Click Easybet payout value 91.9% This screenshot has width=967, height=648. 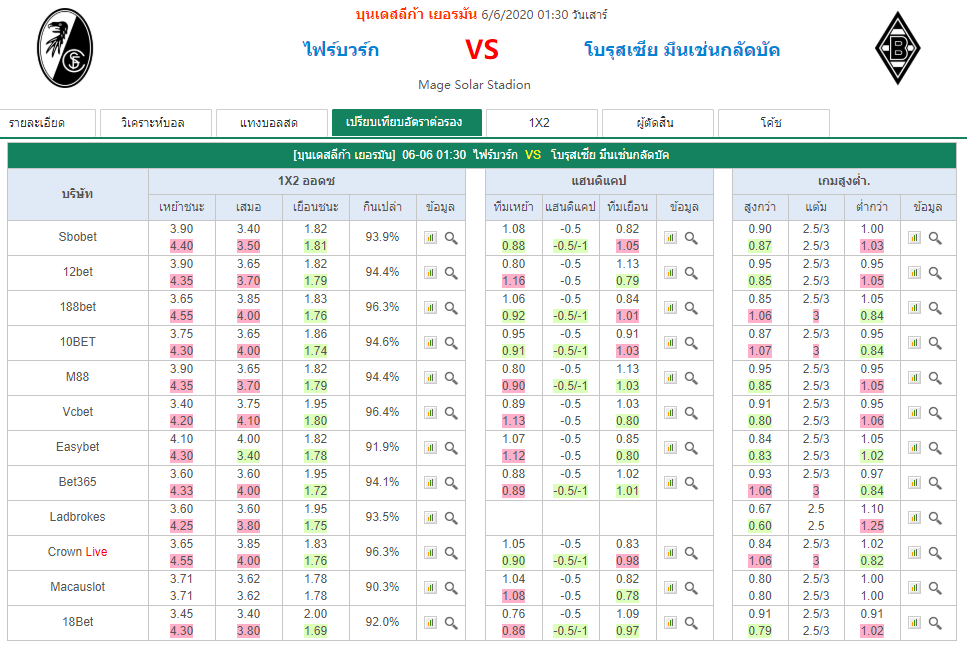click(382, 447)
